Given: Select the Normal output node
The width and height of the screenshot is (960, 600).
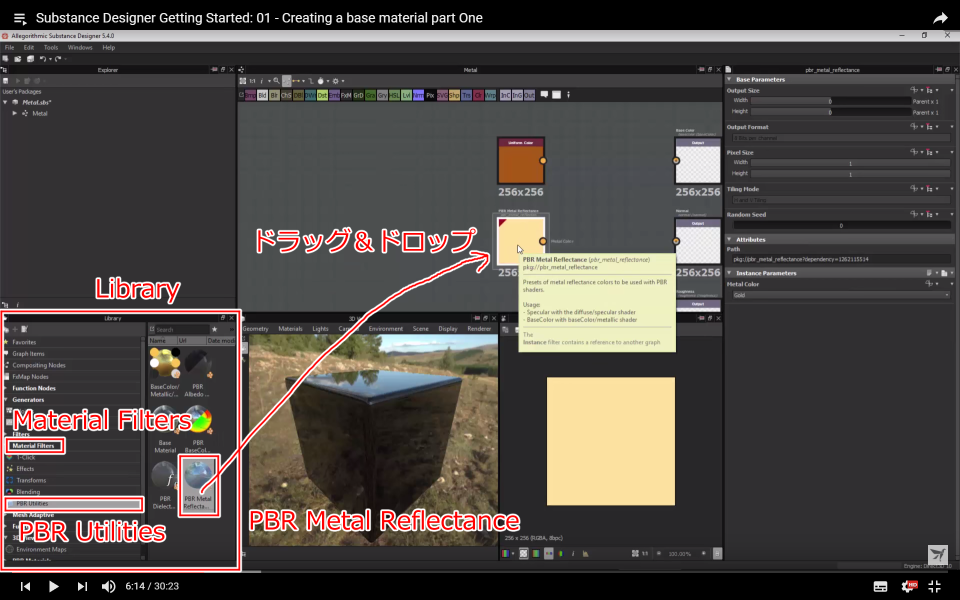Looking at the screenshot, I should click(x=698, y=241).
